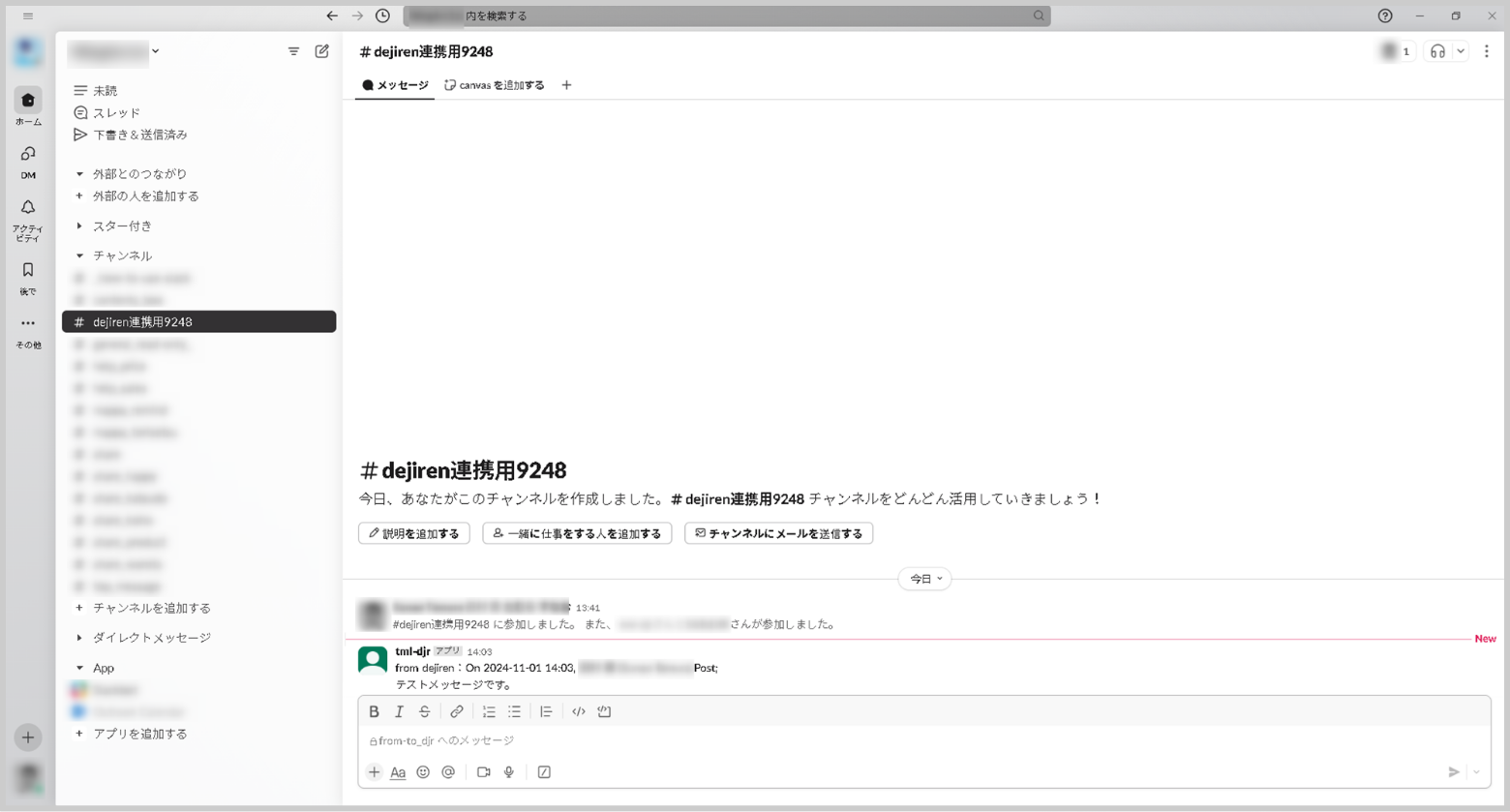Record a video clip
Viewport: 1510px width, 812px height.
(483, 772)
